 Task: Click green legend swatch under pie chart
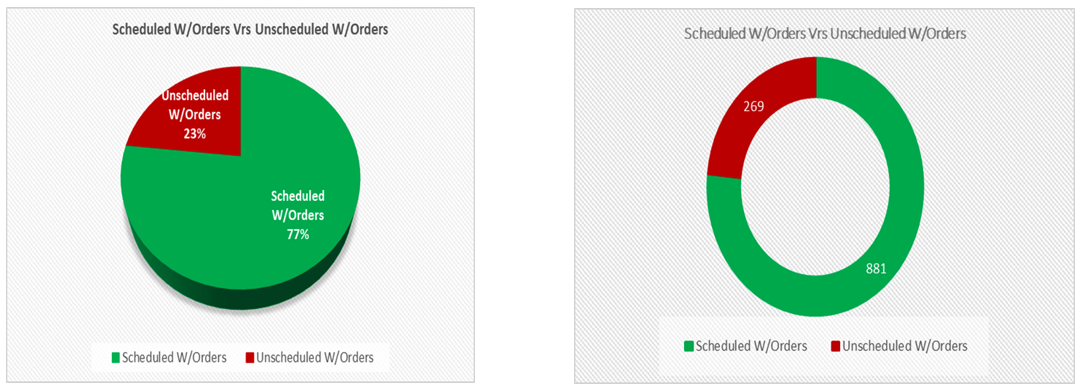pos(115,357)
